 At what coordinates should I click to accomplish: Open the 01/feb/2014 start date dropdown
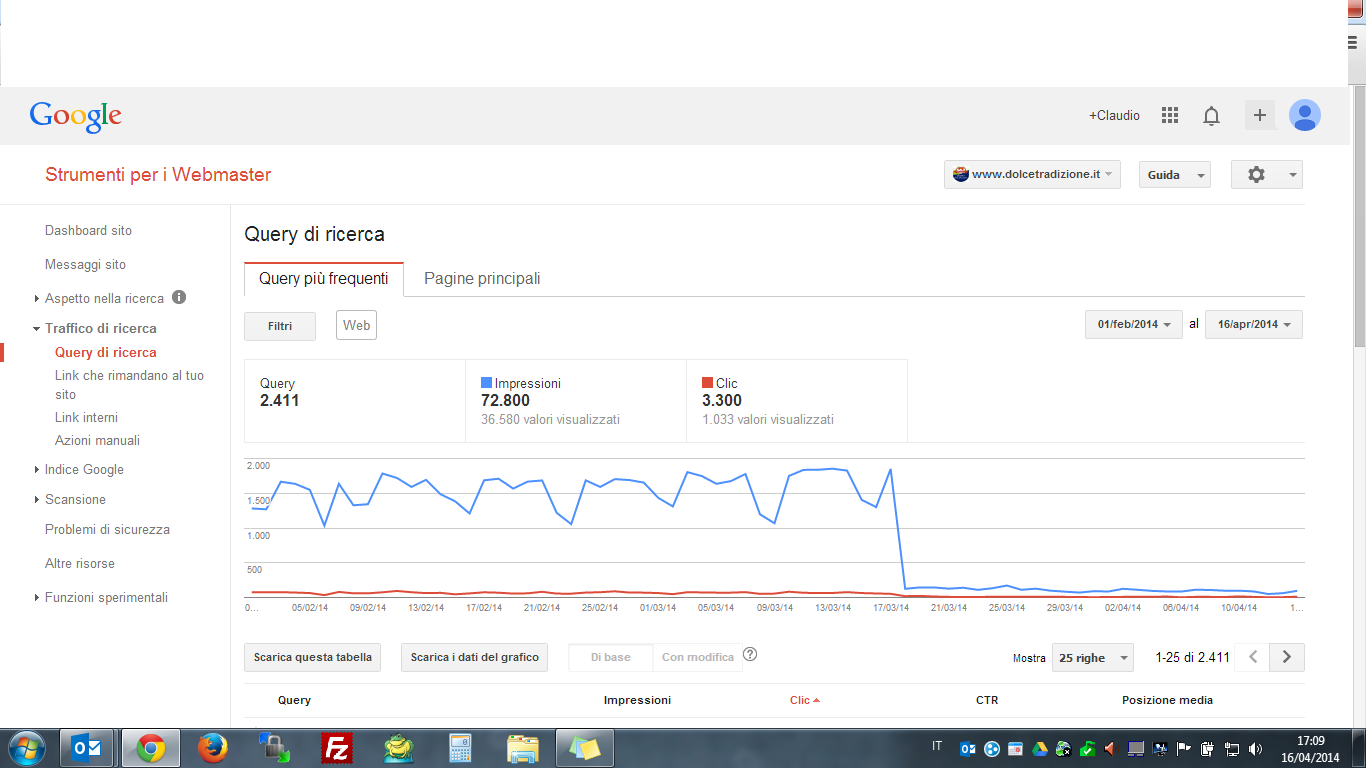tap(1134, 325)
